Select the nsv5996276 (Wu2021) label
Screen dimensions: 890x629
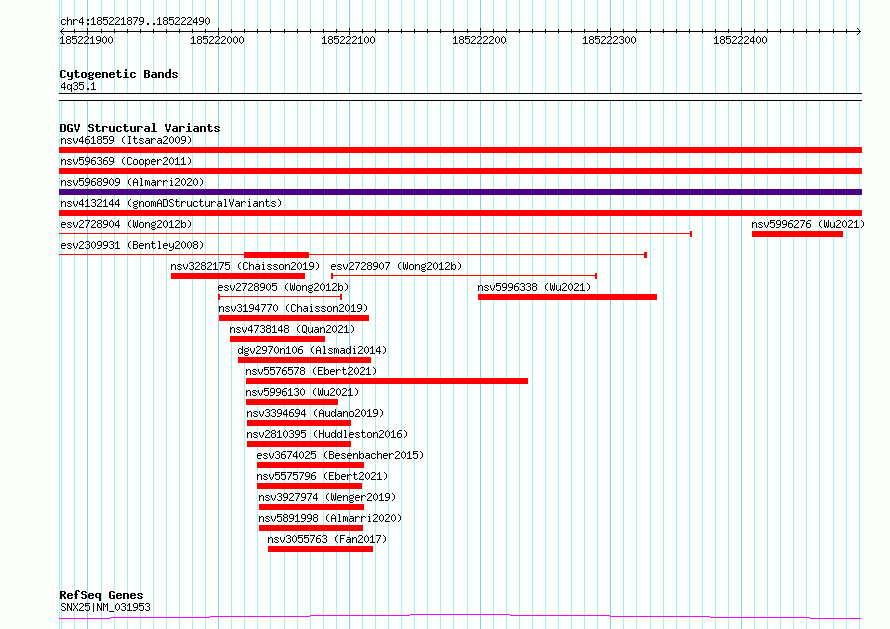tap(808, 224)
